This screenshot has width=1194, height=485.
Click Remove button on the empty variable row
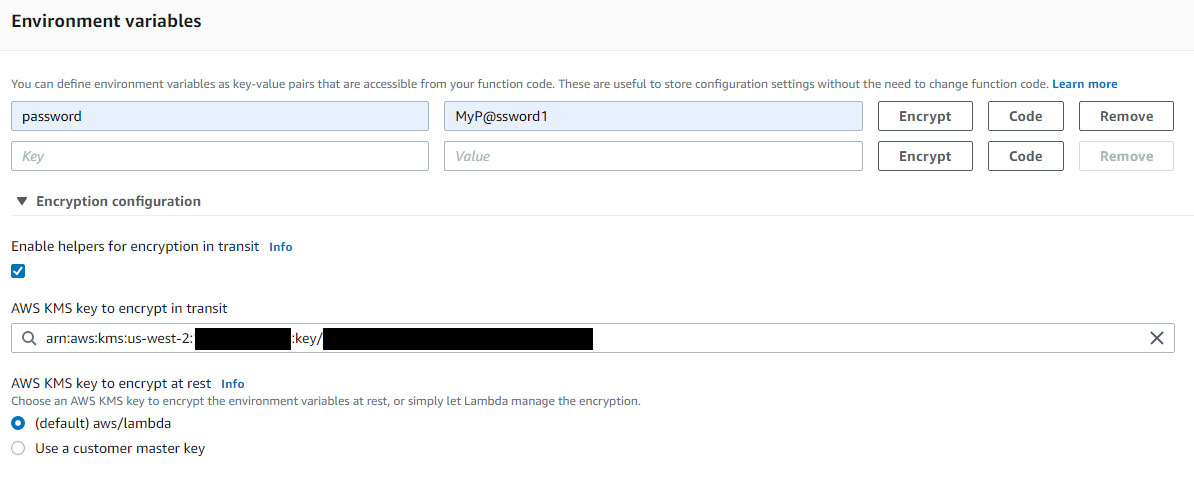[1126, 156]
